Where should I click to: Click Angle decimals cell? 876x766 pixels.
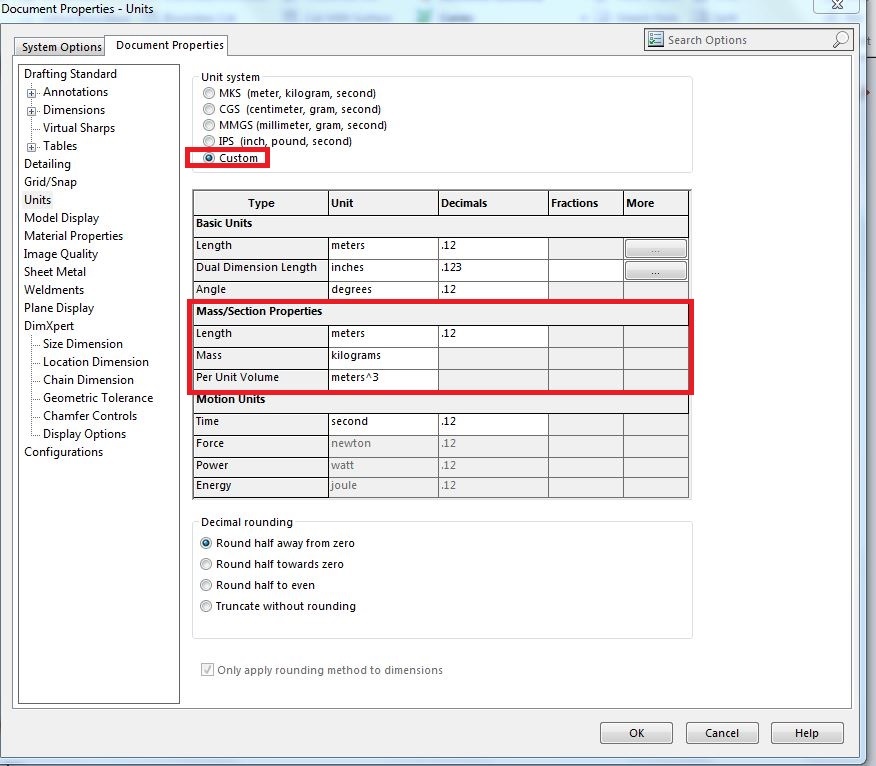click(493, 291)
